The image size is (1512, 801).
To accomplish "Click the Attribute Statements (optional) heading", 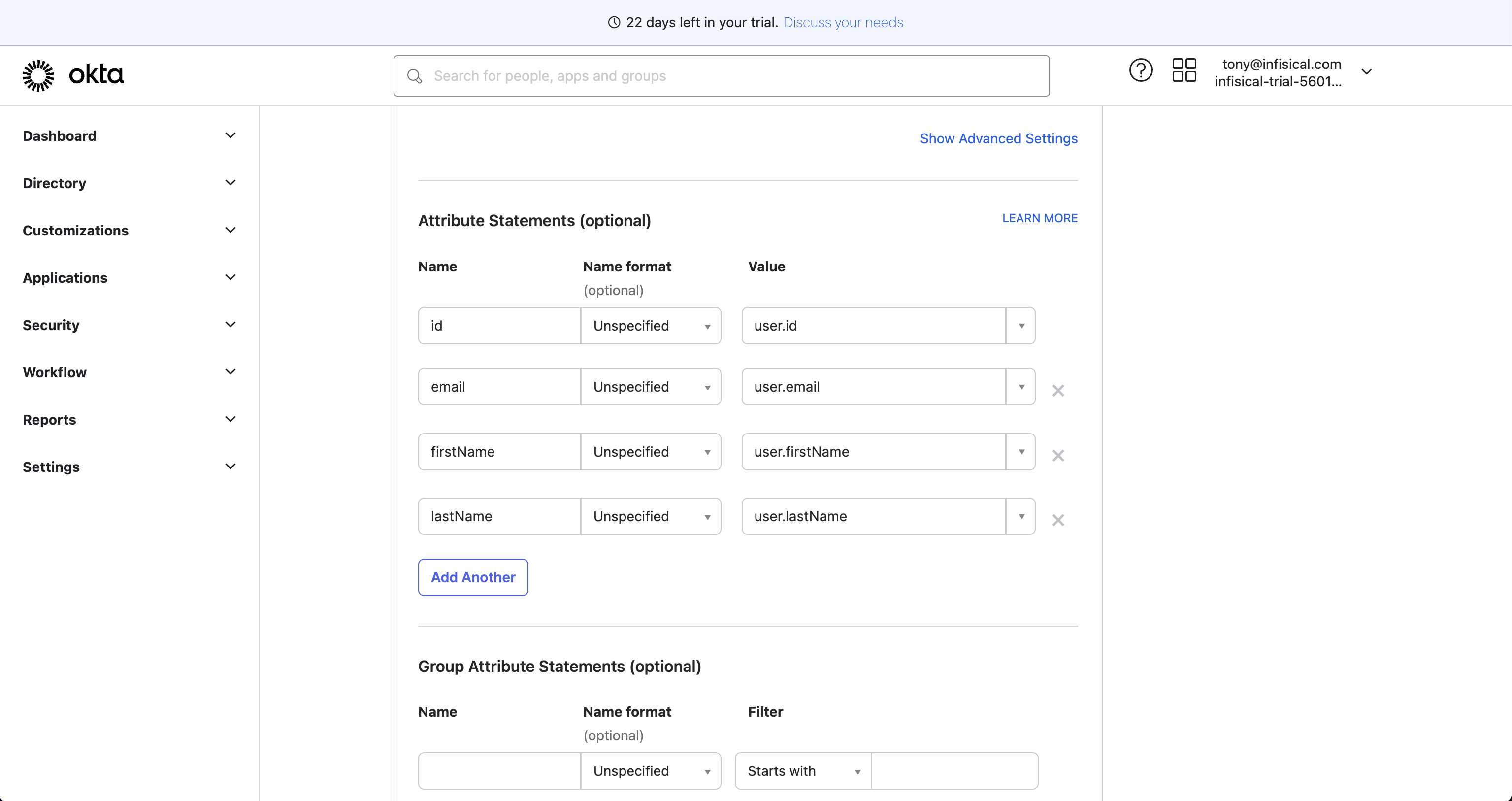I will pyautogui.click(x=535, y=221).
